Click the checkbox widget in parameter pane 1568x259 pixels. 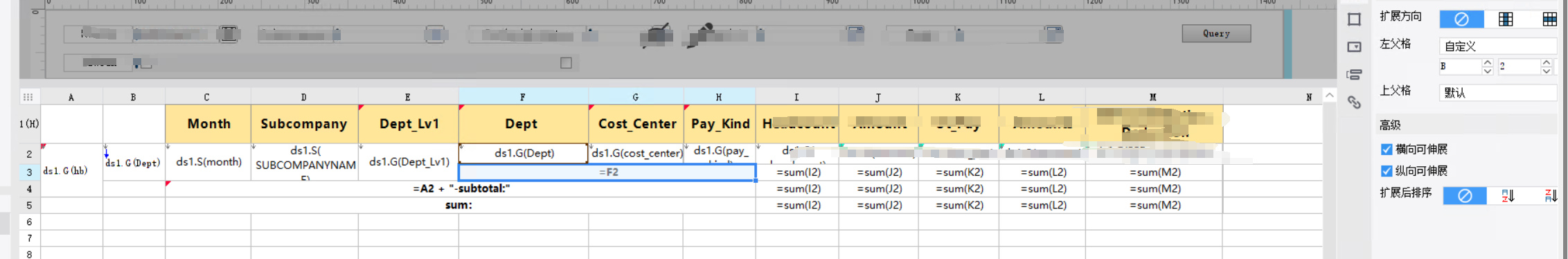pyautogui.click(x=566, y=63)
